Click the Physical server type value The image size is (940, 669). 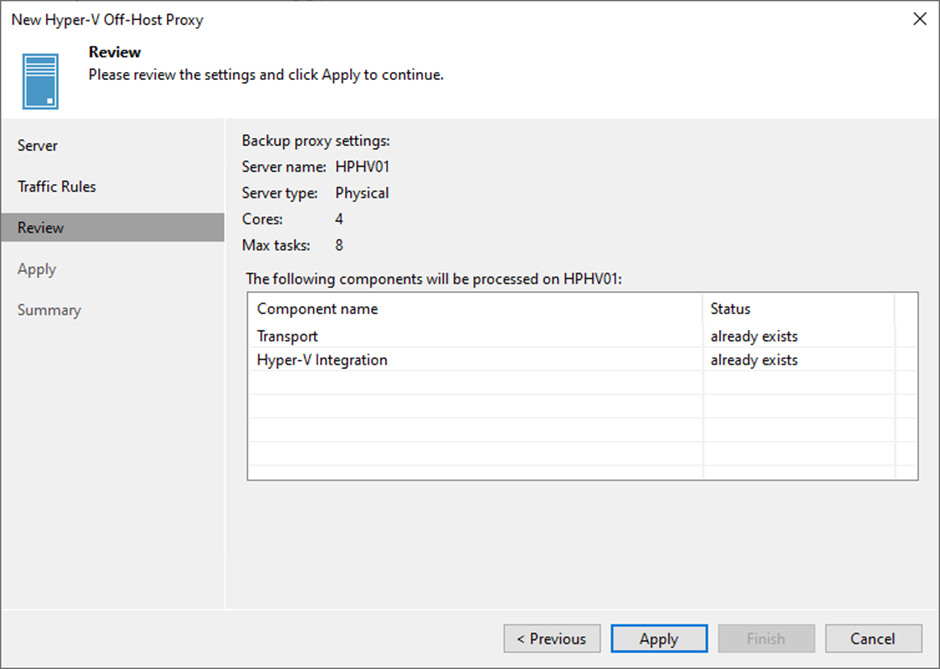[362, 193]
